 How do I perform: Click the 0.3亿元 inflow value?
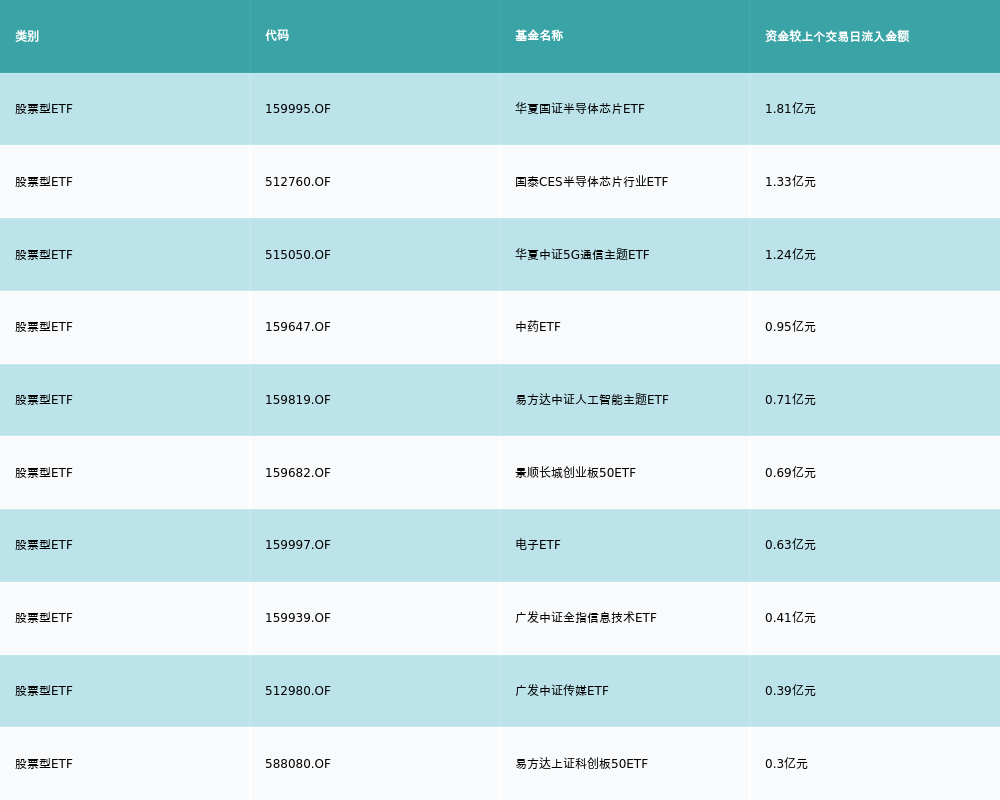click(786, 764)
